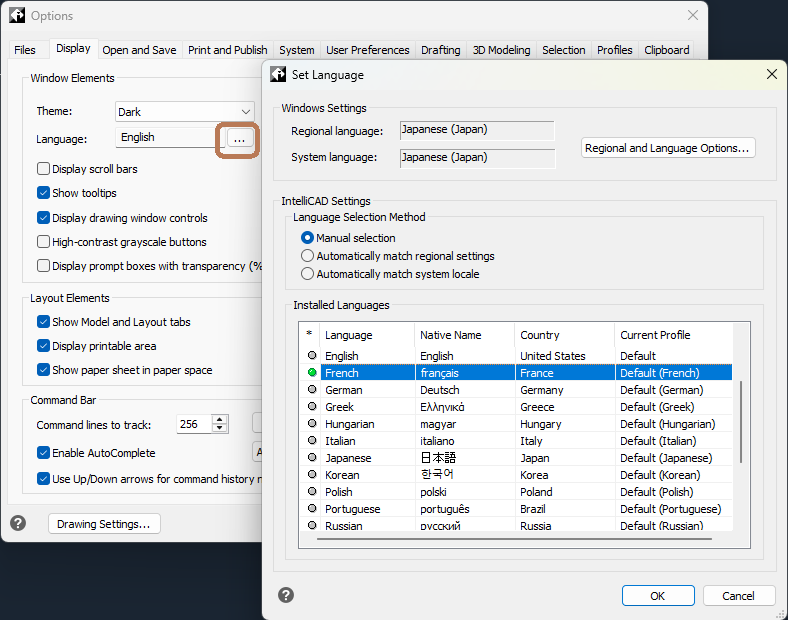
Task: Enable High-contrast grayscale buttons
Action: pos(44,242)
